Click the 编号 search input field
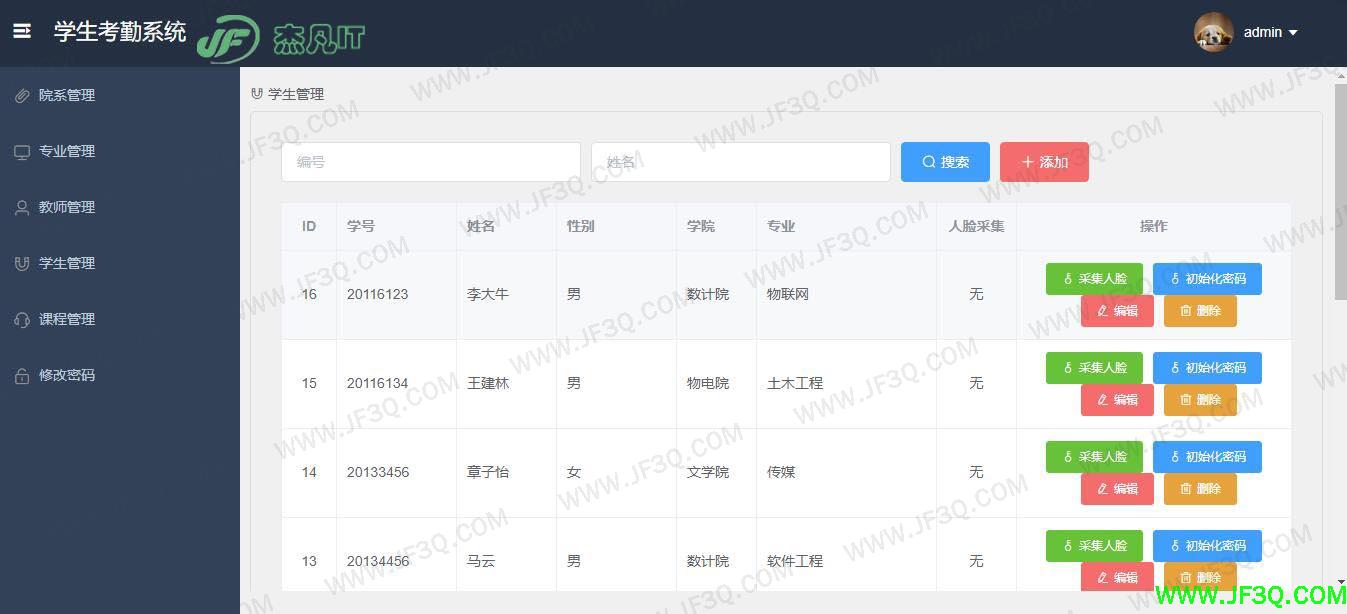The width and height of the screenshot is (1347, 614). pos(430,161)
